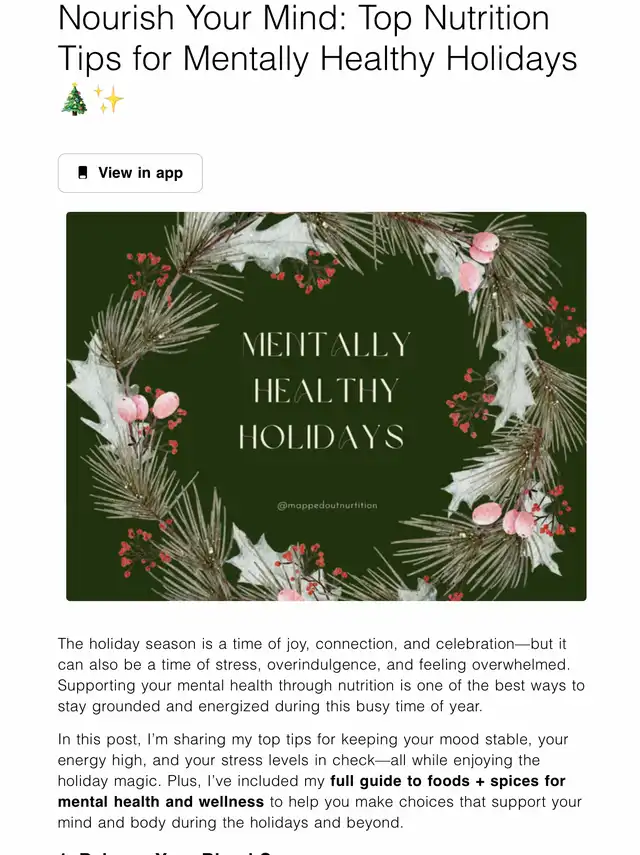This screenshot has width=640, height=855.
Task: Click the paragraph starting In this post
Action: (x=319, y=781)
